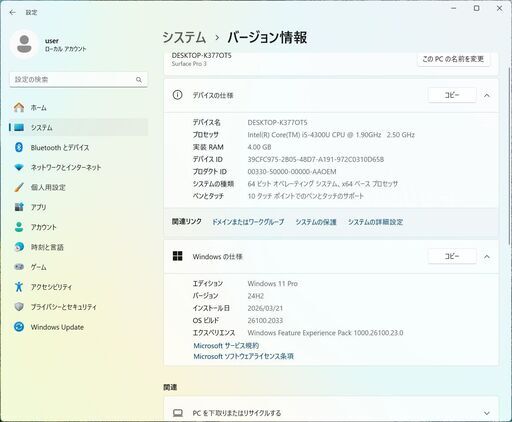The width and height of the screenshot is (512, 422).
Task: Open Windows Update page
Action: coord(78,327)
